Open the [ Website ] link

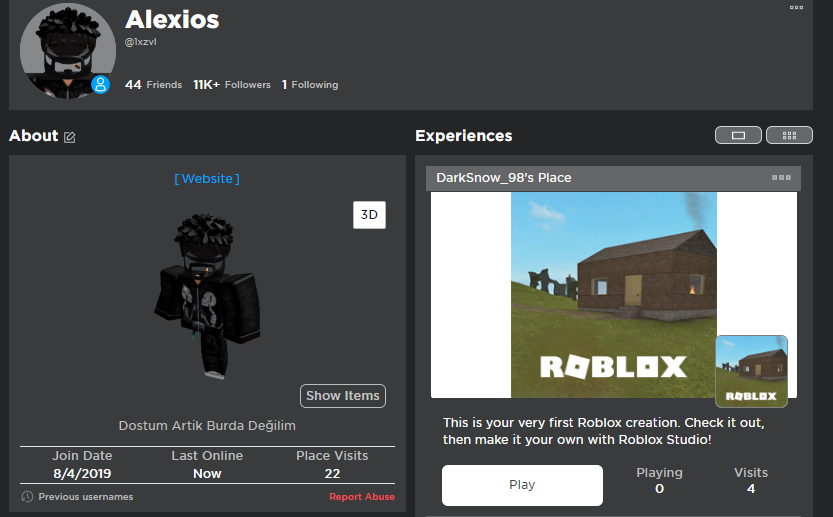[x=207, y=179]
